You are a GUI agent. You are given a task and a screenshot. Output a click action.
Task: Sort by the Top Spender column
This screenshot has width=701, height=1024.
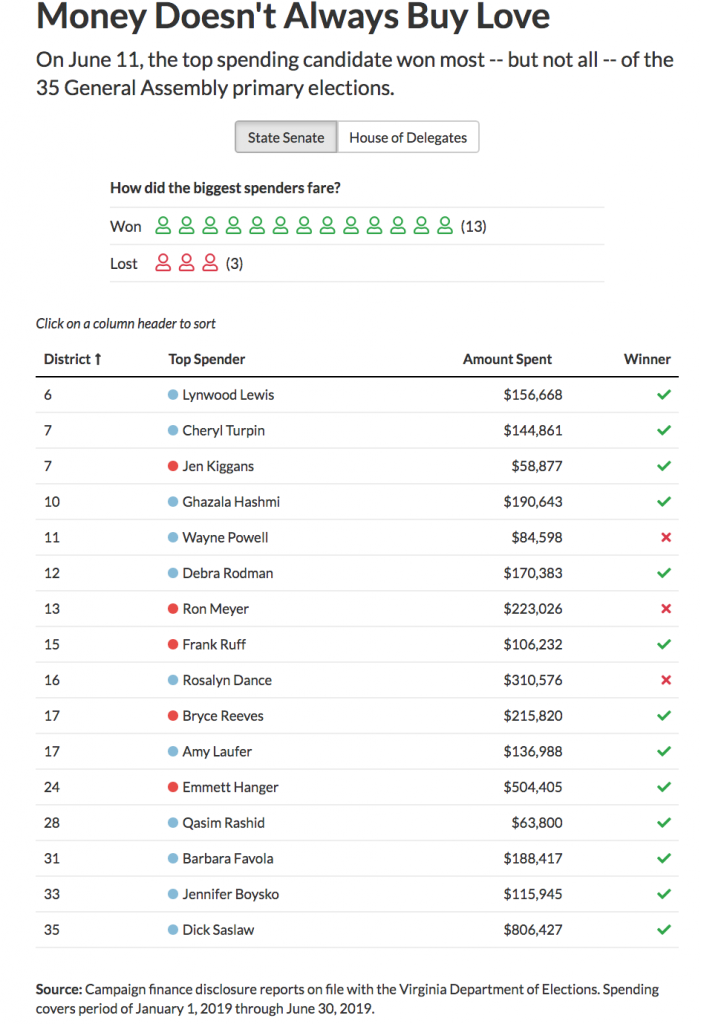pyautogui.click(x=207, y=359)
